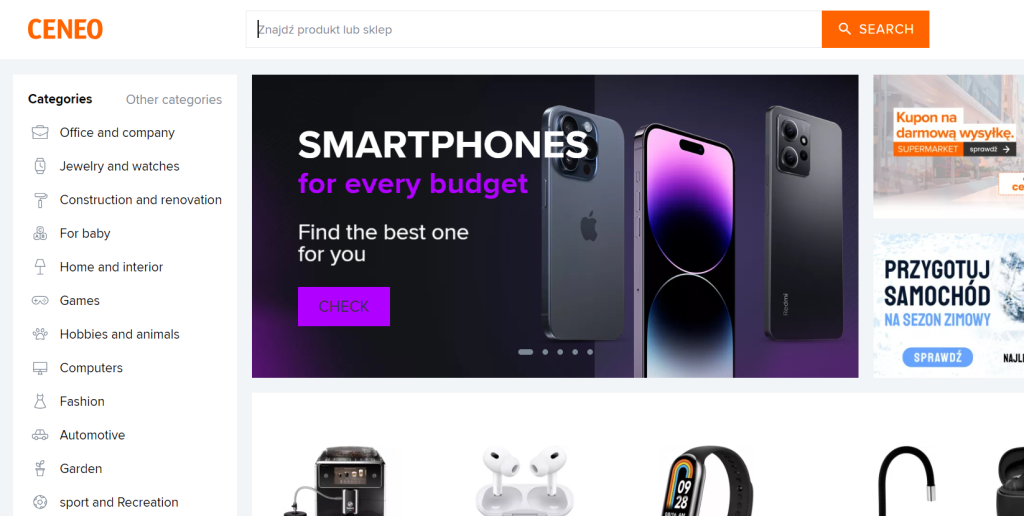The height and width of the screenshot is (516, 1024).
Task: Select the last carousel slide dot
Action: tap(590, 352)
